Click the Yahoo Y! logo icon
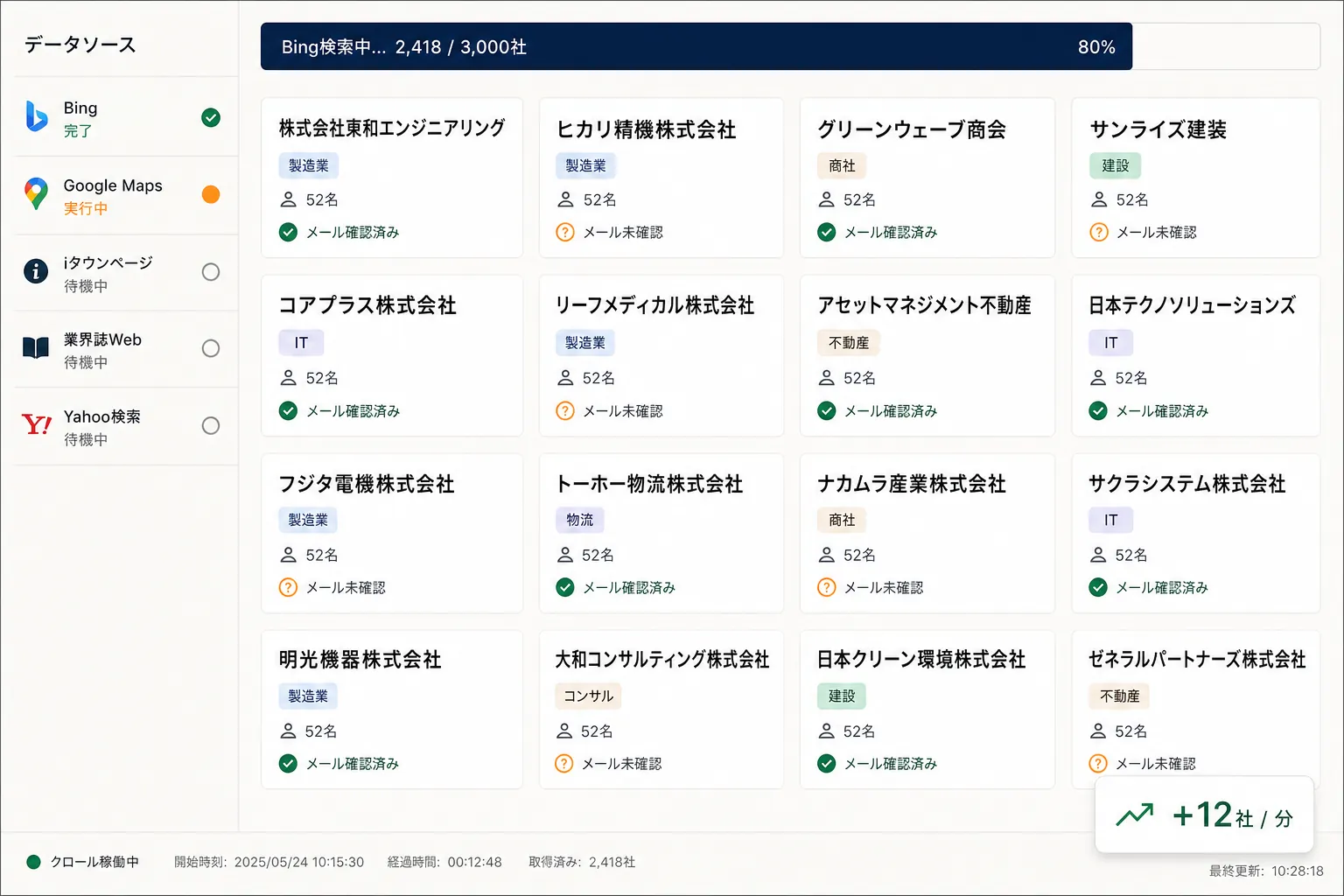The width and height of the screenshot is (1344, 896). click(x=37, y=425)
